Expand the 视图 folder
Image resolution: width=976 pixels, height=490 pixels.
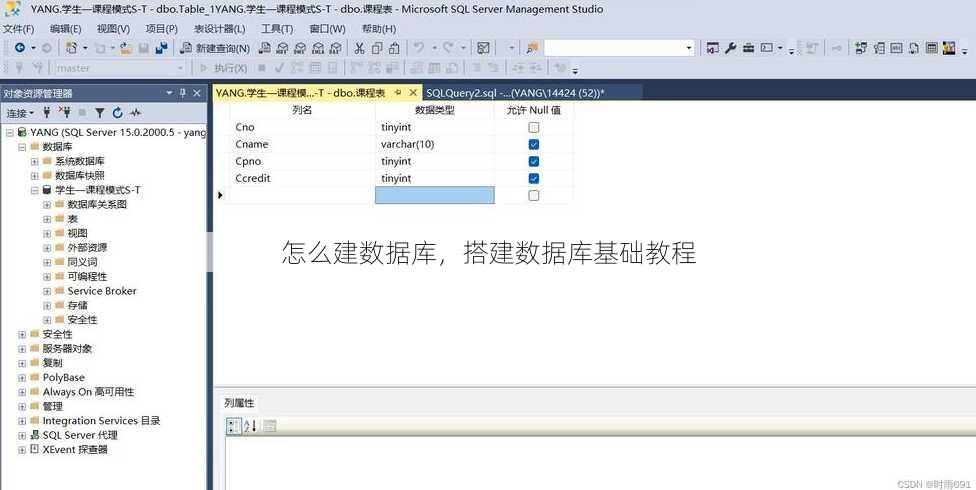pyautogui.click(x=47, y=233)
